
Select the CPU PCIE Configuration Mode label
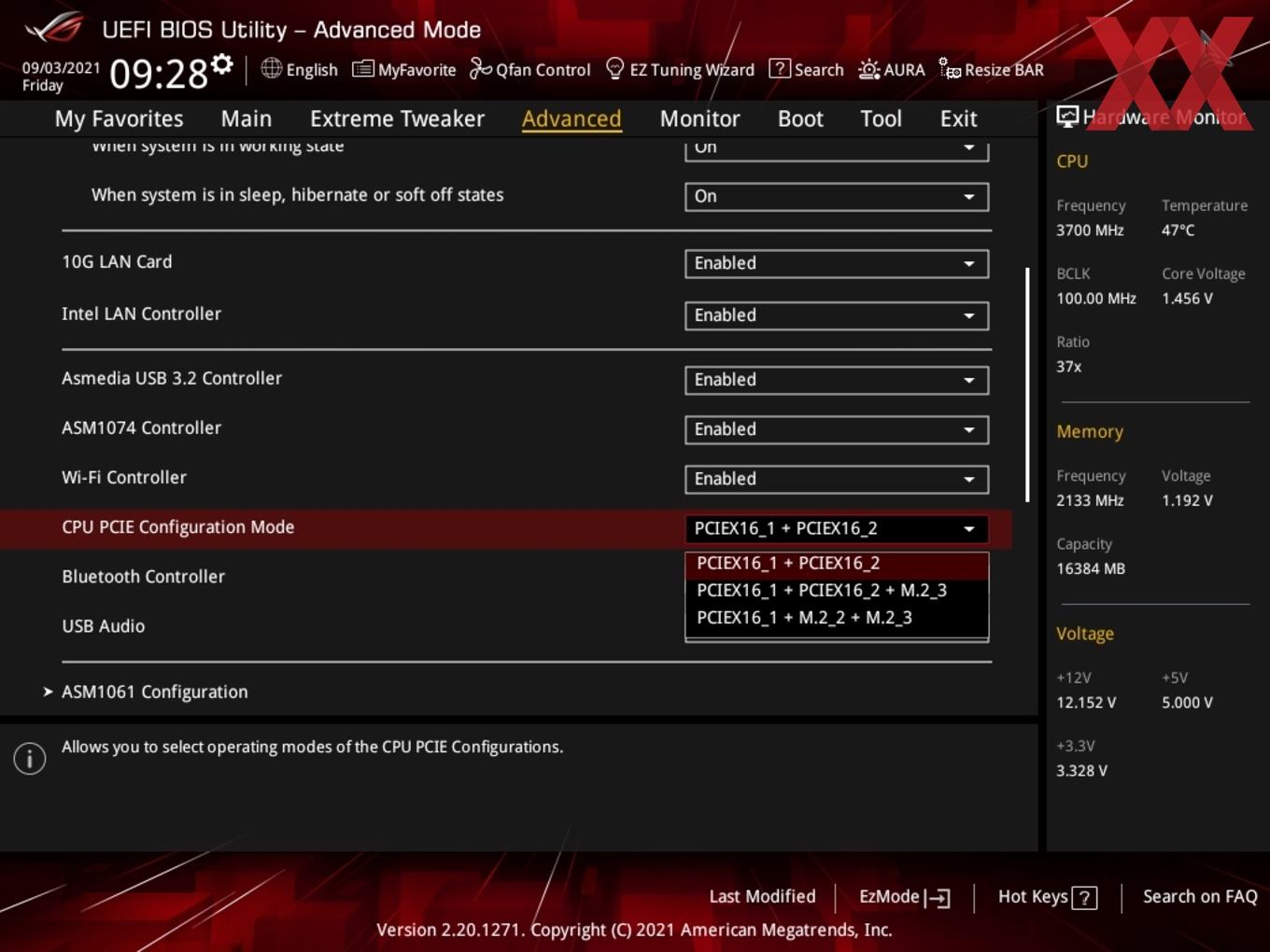click(178, 527)
